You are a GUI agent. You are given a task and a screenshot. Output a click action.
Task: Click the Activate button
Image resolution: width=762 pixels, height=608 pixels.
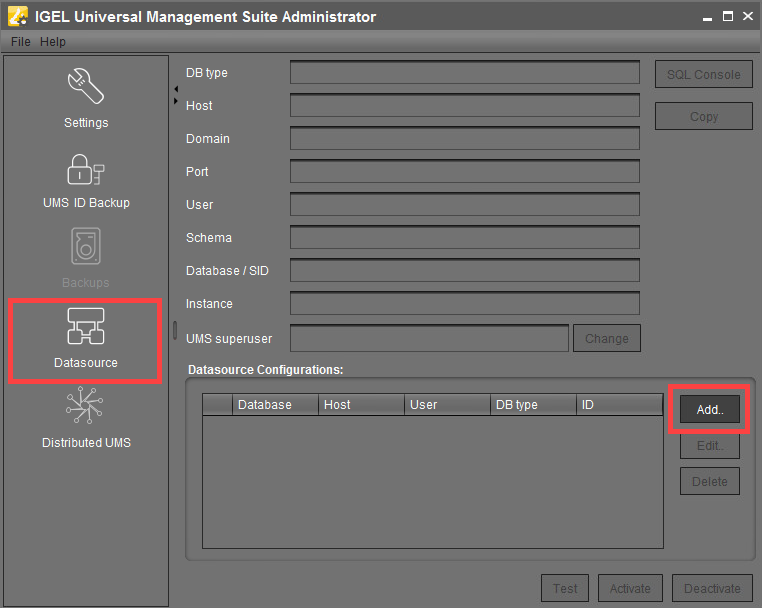(630, 588)
